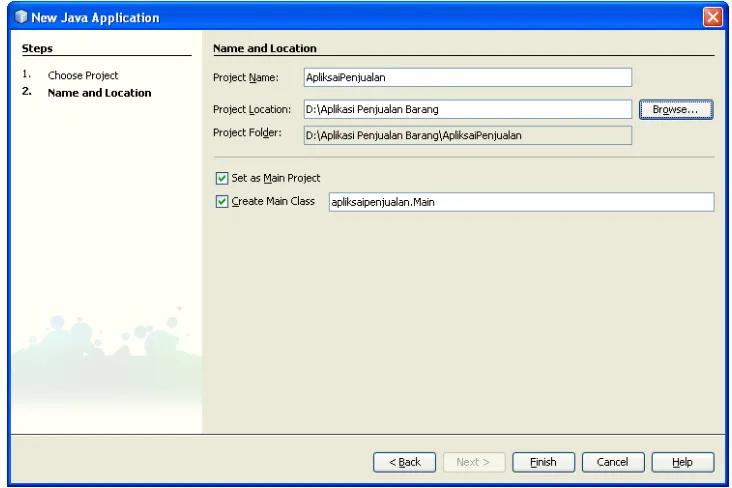Viewport: 732px width, 488px height.
Task: Click the Steps heading
Action: (x=37, y=48)
